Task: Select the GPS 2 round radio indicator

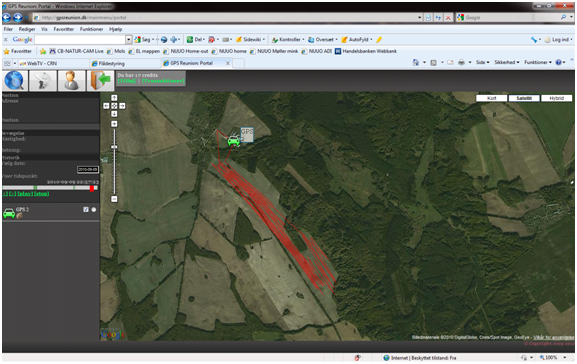Action: [94, 209]
